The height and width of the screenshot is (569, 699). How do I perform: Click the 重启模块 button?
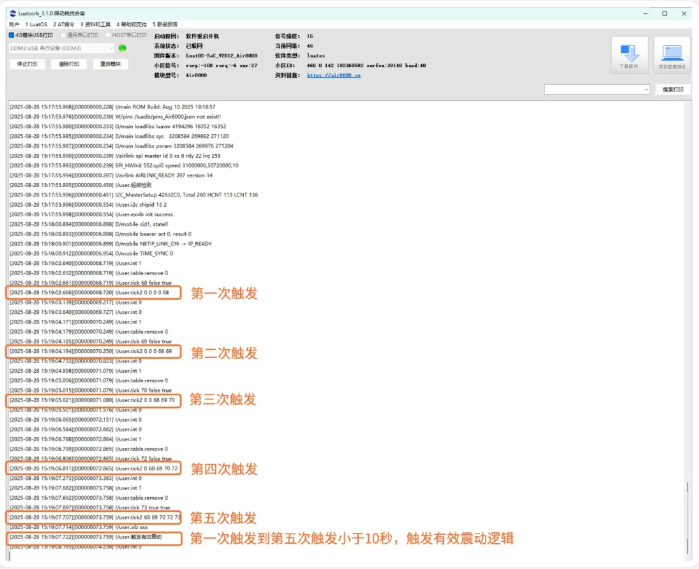pyautogui.click(x=111, y=64)
